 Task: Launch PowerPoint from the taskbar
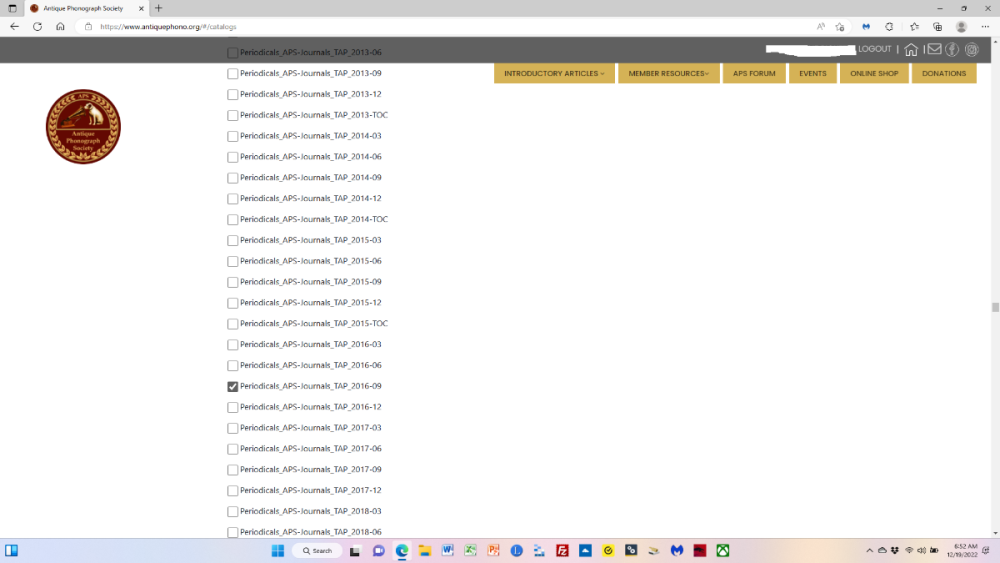click(494, 551)
